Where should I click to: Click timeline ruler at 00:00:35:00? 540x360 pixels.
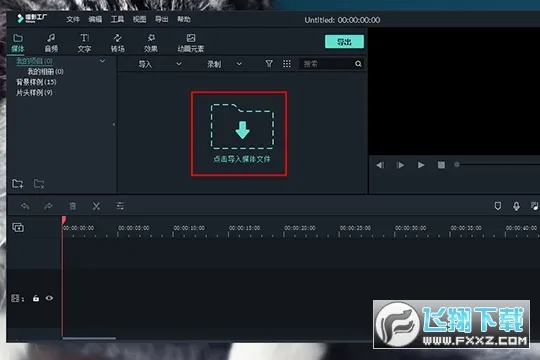click(466, 228)
